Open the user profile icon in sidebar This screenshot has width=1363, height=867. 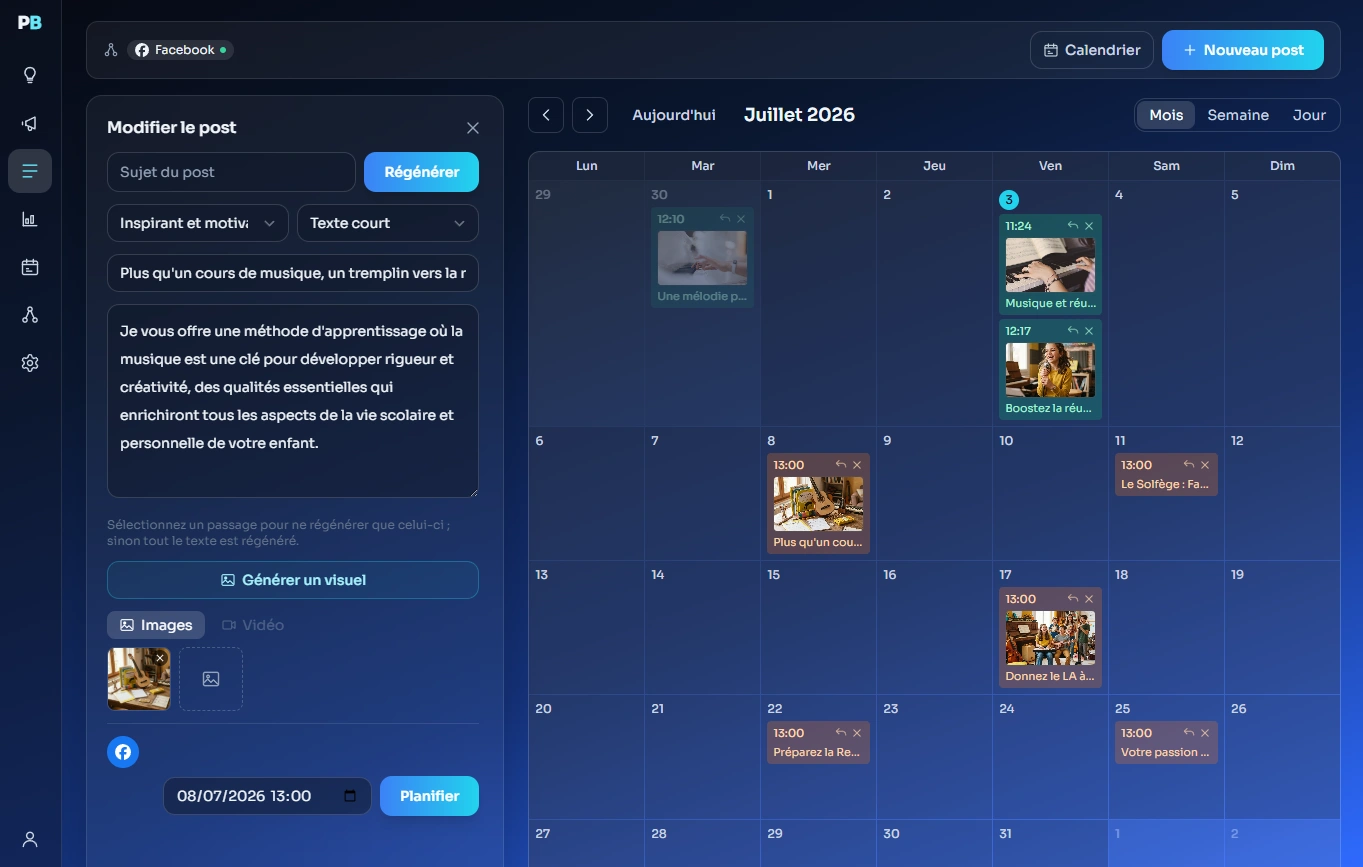click(30, 839)
